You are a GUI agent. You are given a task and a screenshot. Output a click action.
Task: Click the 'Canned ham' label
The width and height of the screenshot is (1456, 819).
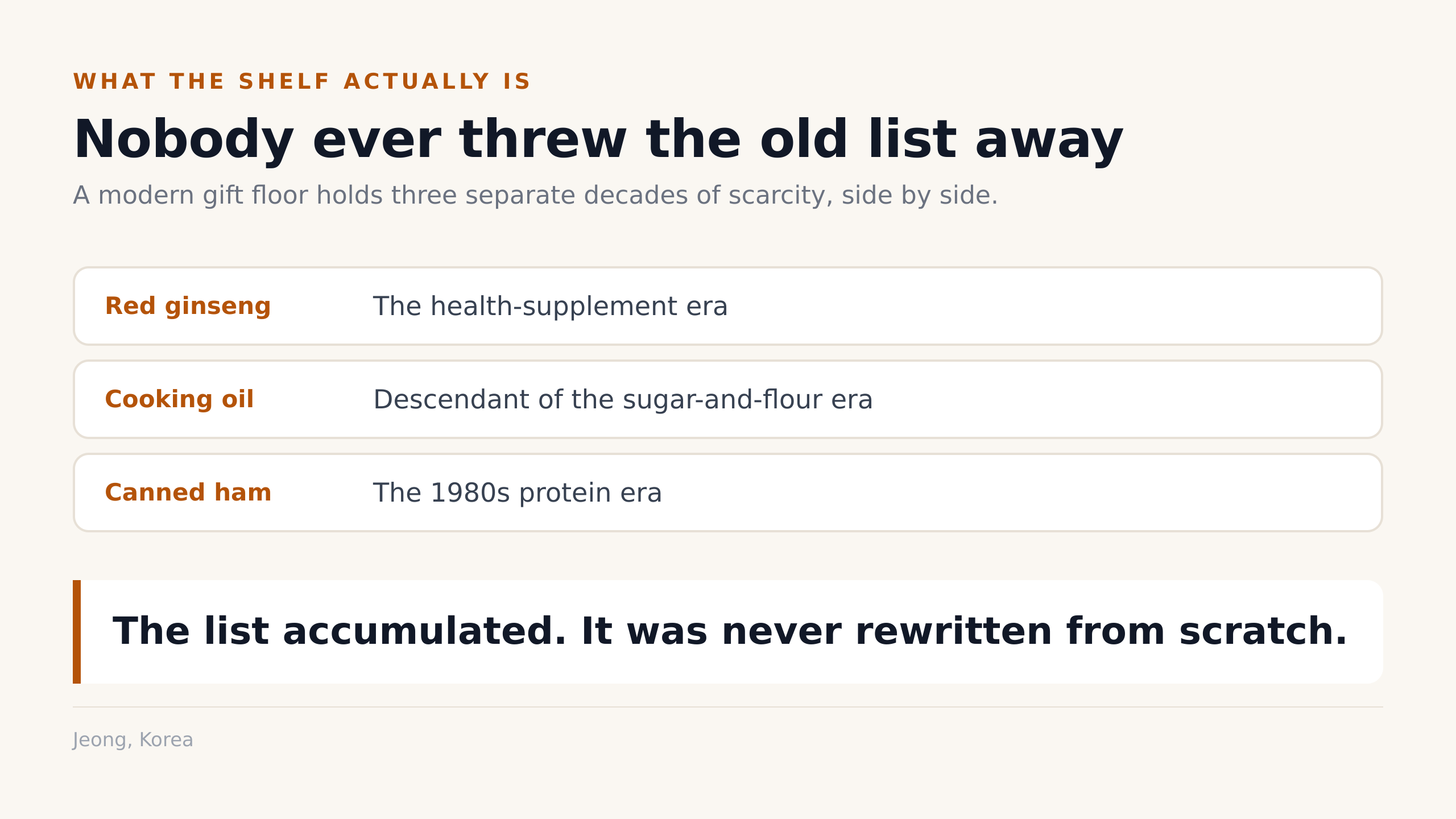[x=188, y=493]
